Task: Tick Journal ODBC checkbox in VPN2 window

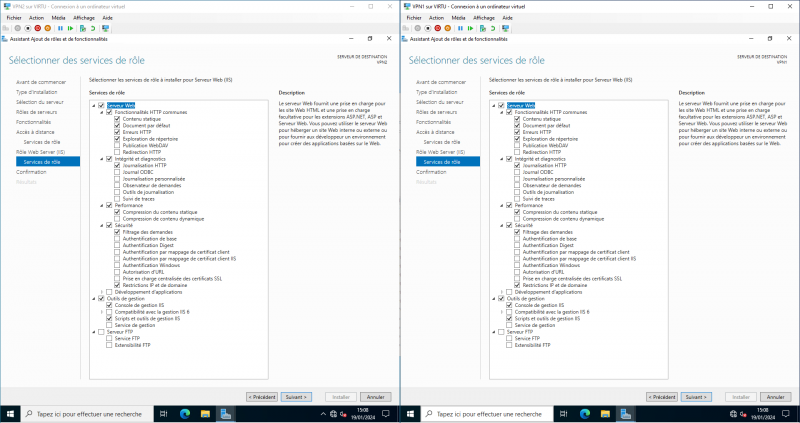Action: tap(117, 172)
